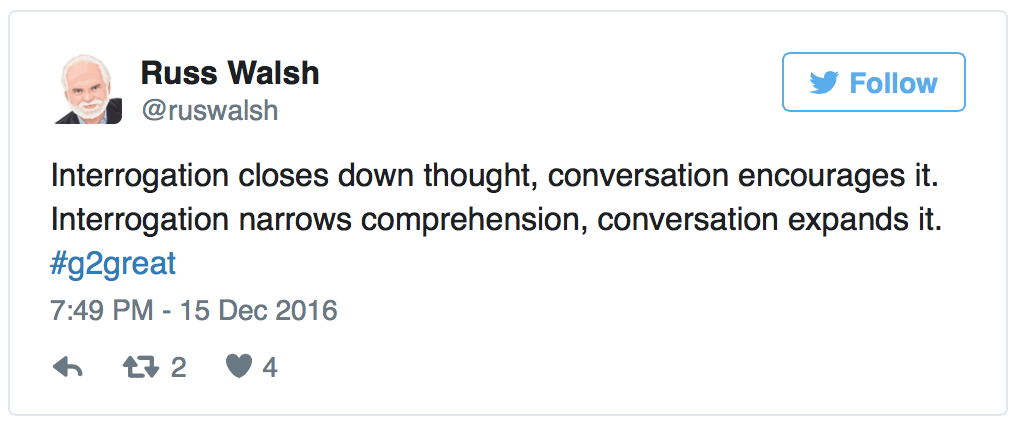Retweet using the retweet arrows icon
The height and width of the screenshot is (428, 1016).
tap(141, 368)
